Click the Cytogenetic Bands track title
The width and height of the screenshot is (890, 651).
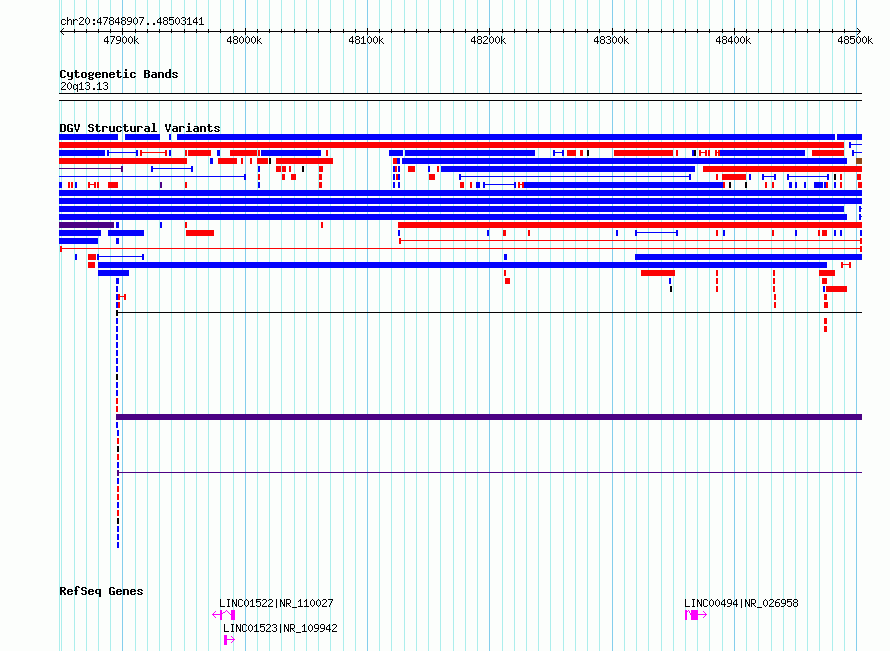click(119, 74)
